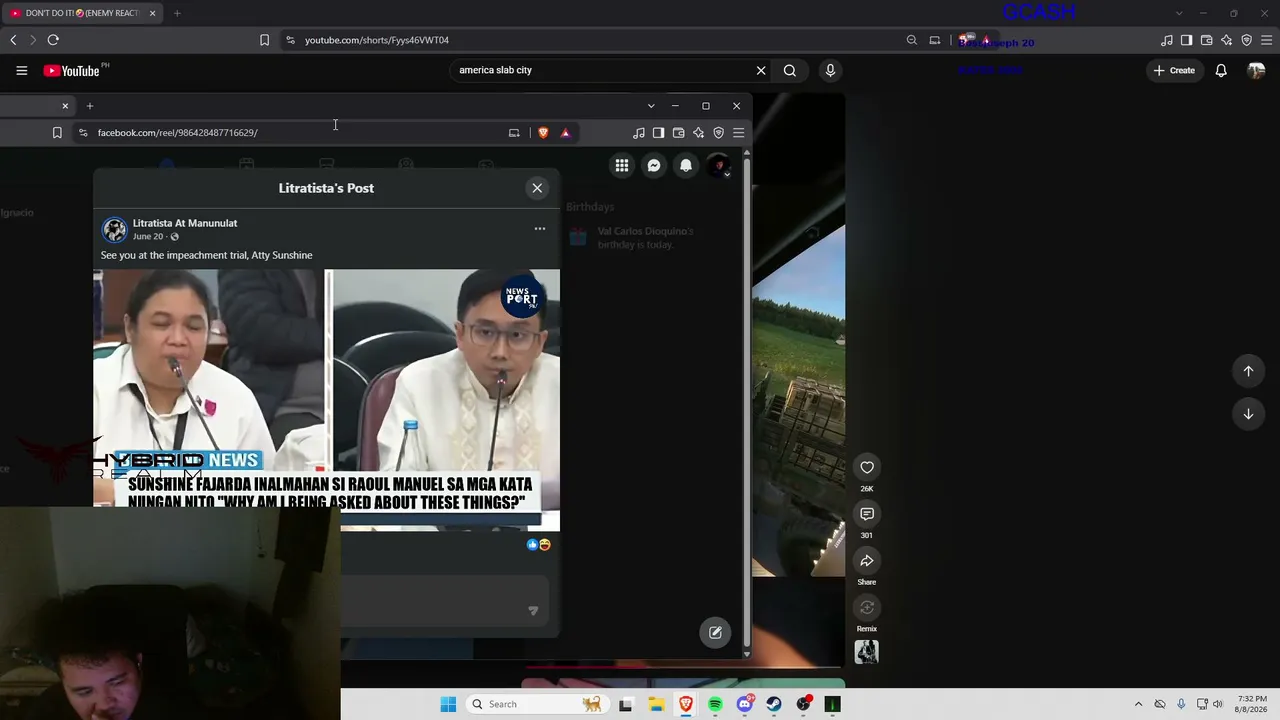Like the YouTube short

point(867,467)
